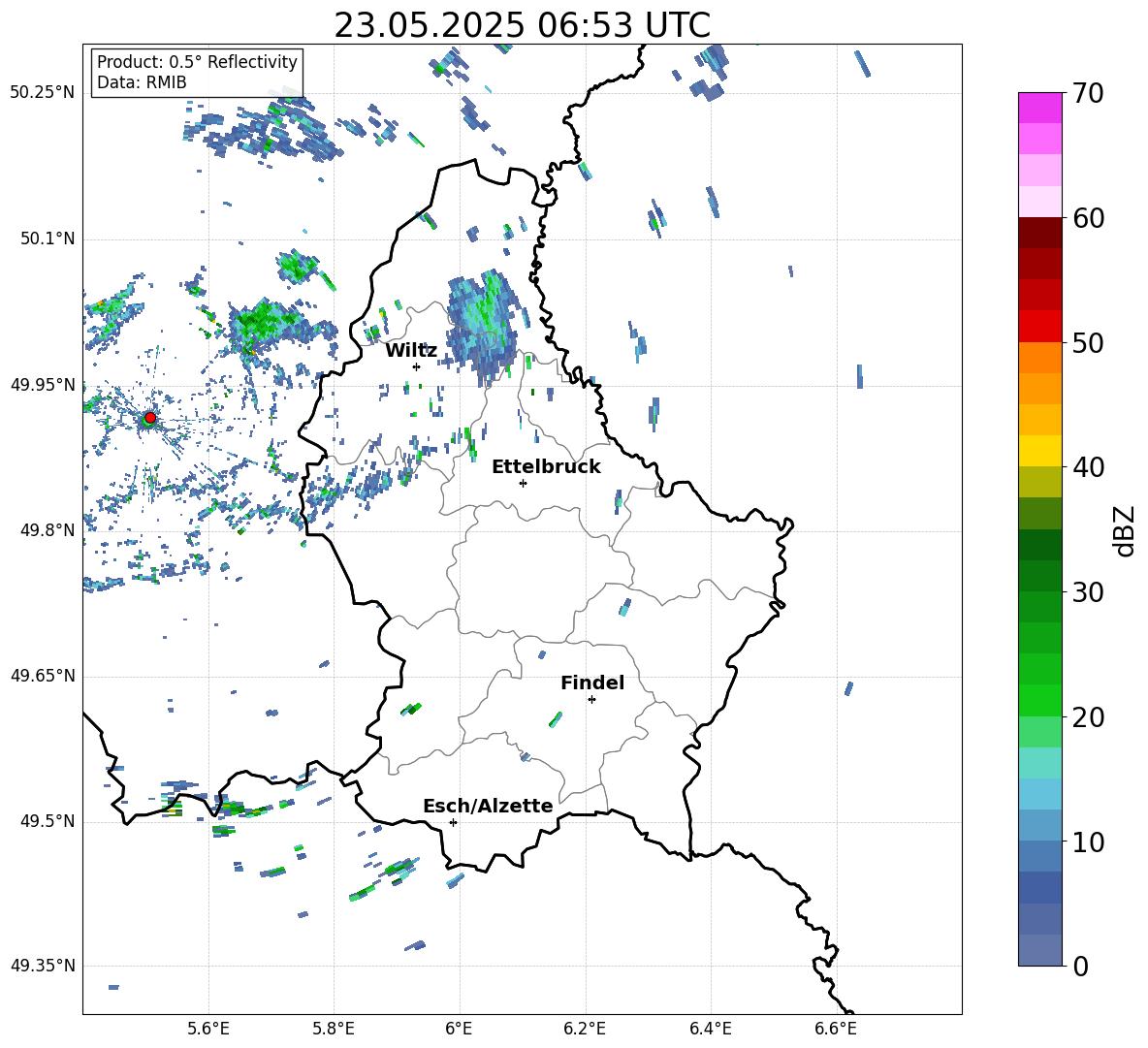Viewport: 1148px width, 1048px height.
Task: Click the 6°E longitude label
Action: point(459,1029)
